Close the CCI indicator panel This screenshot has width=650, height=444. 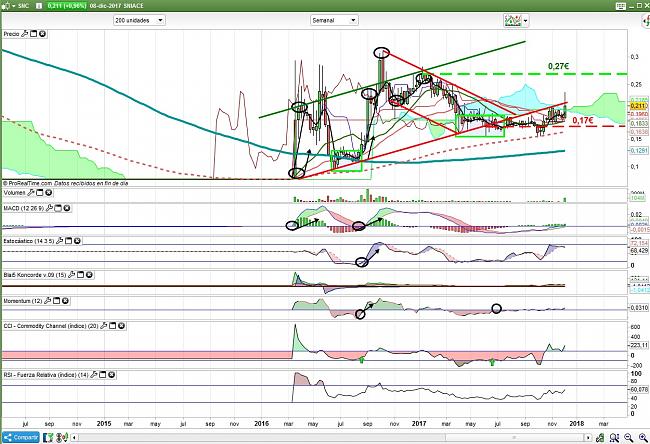point(121,326)
